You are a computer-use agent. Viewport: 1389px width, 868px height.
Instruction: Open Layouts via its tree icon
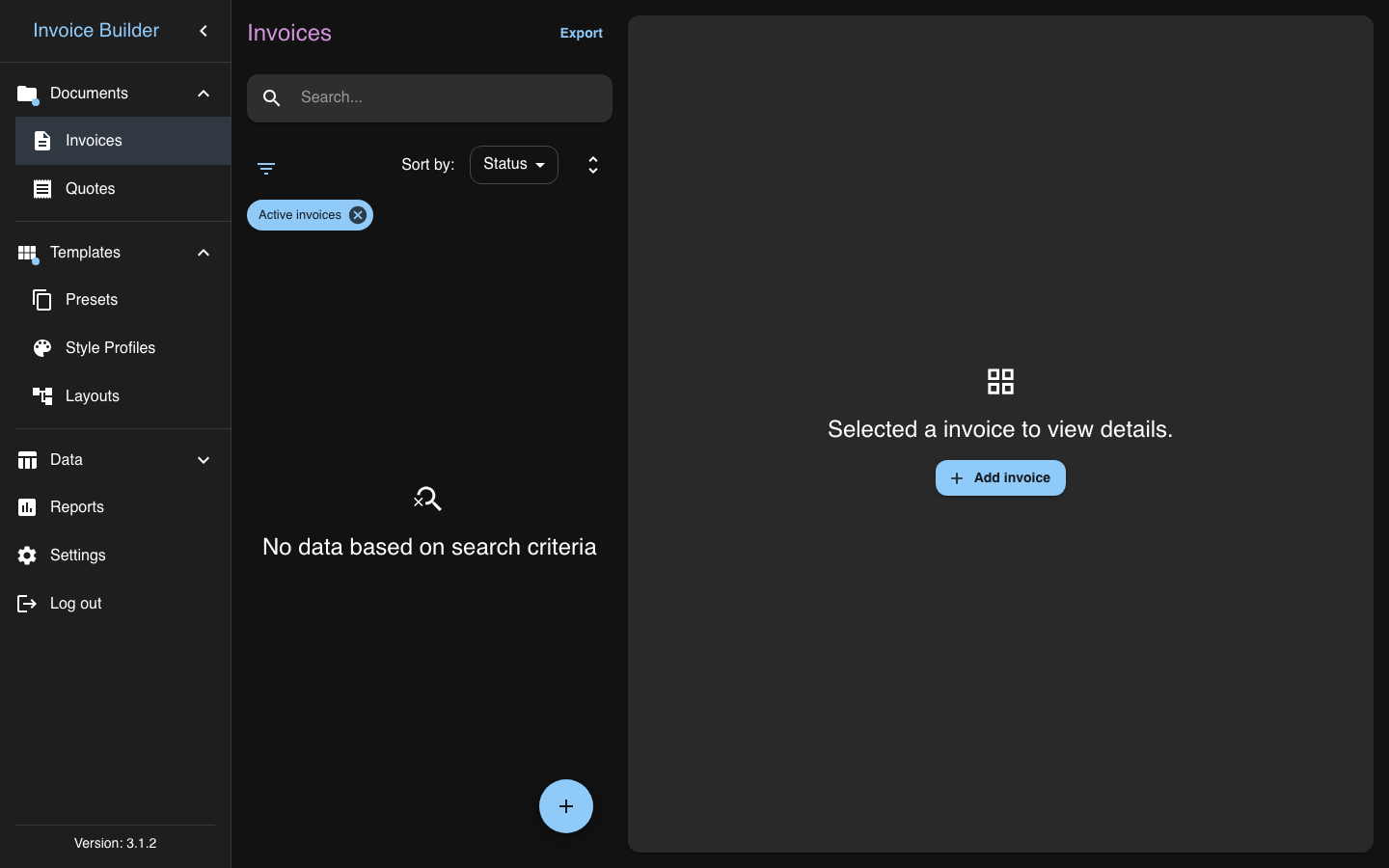click(x=42, y=396)
